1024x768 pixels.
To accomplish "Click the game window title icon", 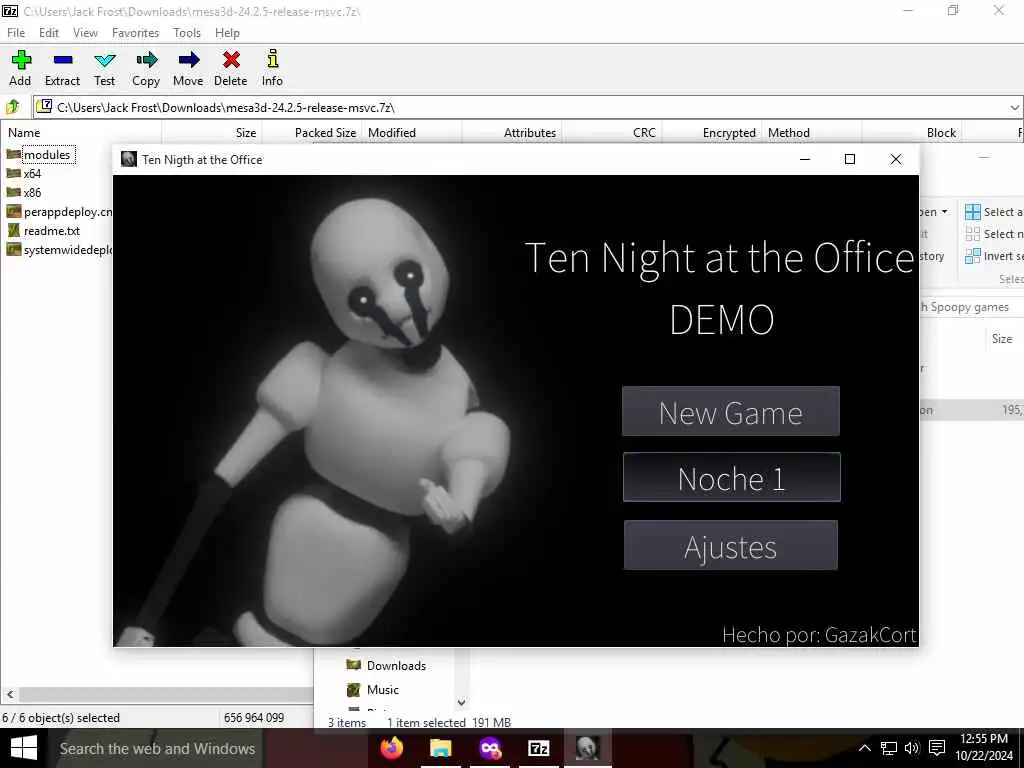I will click(129, 159).
